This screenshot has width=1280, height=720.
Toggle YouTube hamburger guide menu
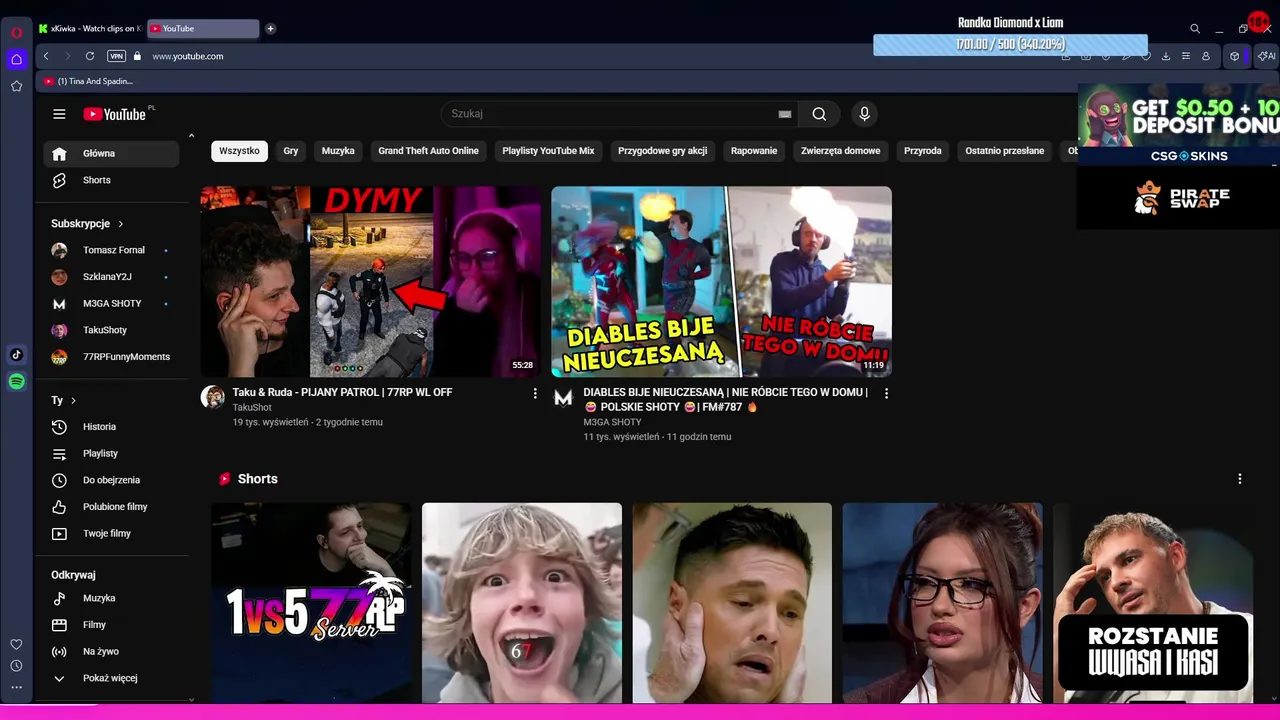pyautogui.click(x=59, y=114)
